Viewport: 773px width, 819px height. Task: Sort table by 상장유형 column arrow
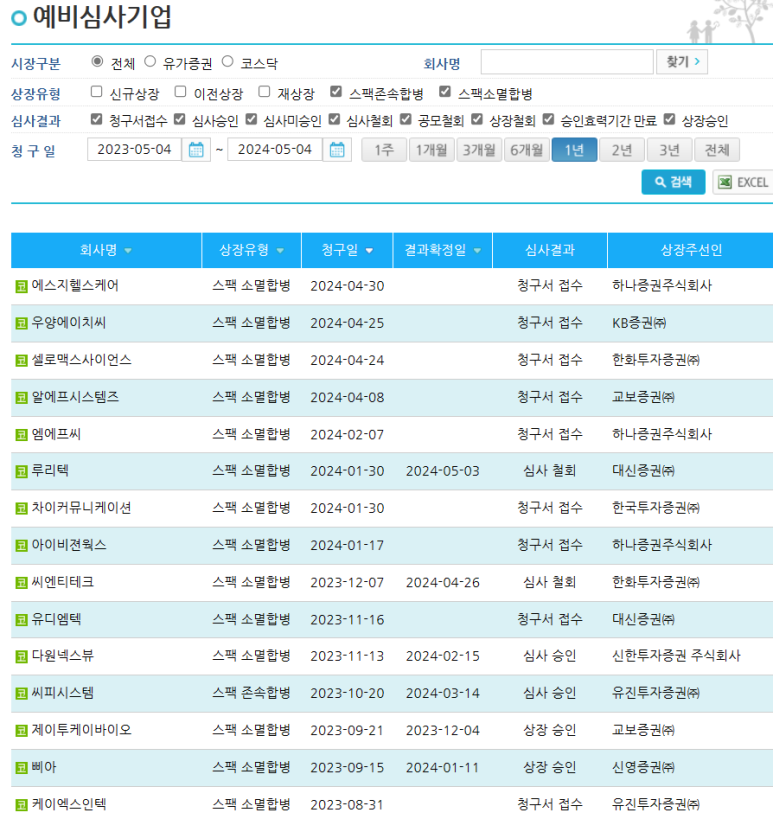click(x=280, y=251)
